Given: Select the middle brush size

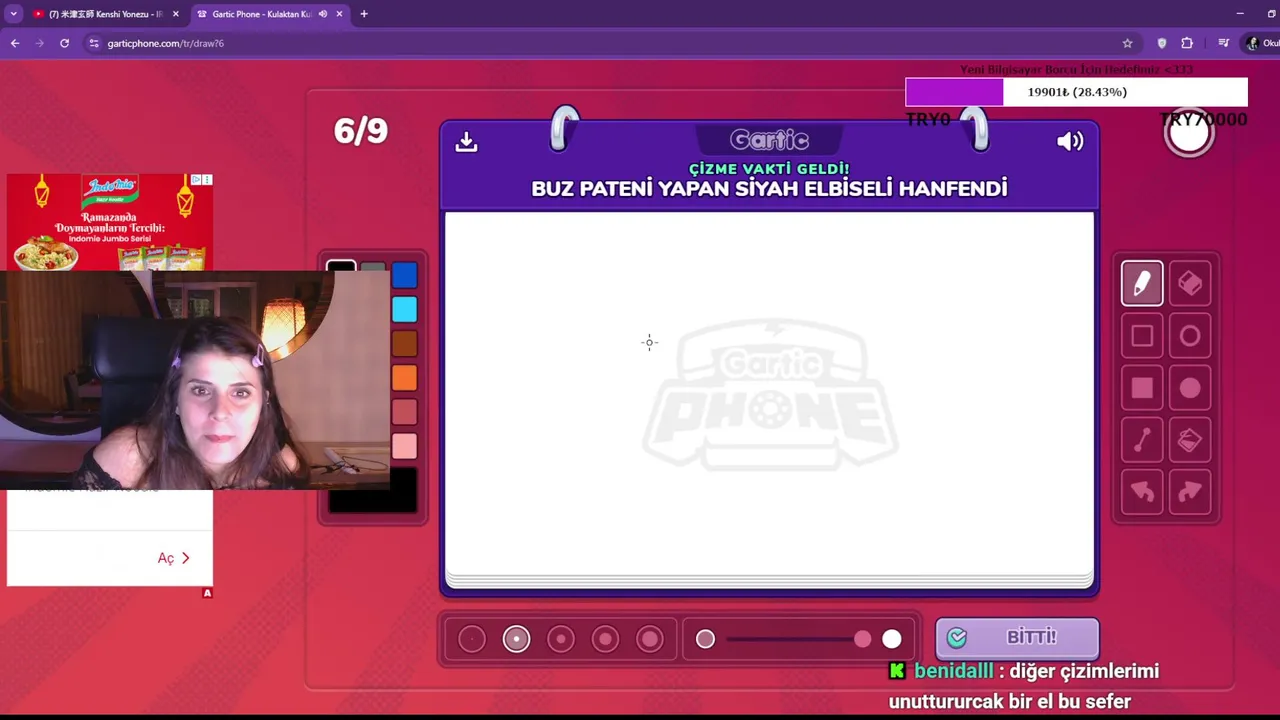Looking at the screenshot, I should pos(561,639).
